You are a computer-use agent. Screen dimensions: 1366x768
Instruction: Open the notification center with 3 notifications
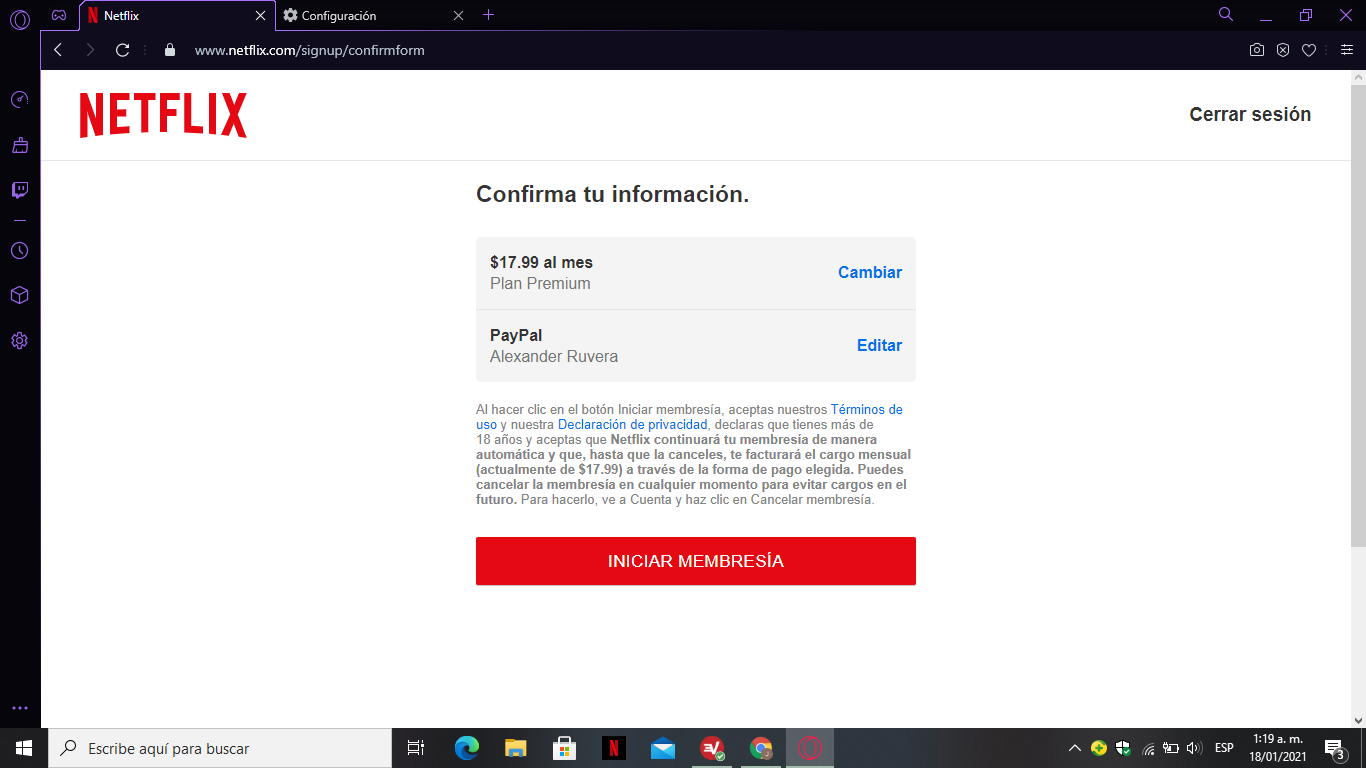click(1334, 748)
